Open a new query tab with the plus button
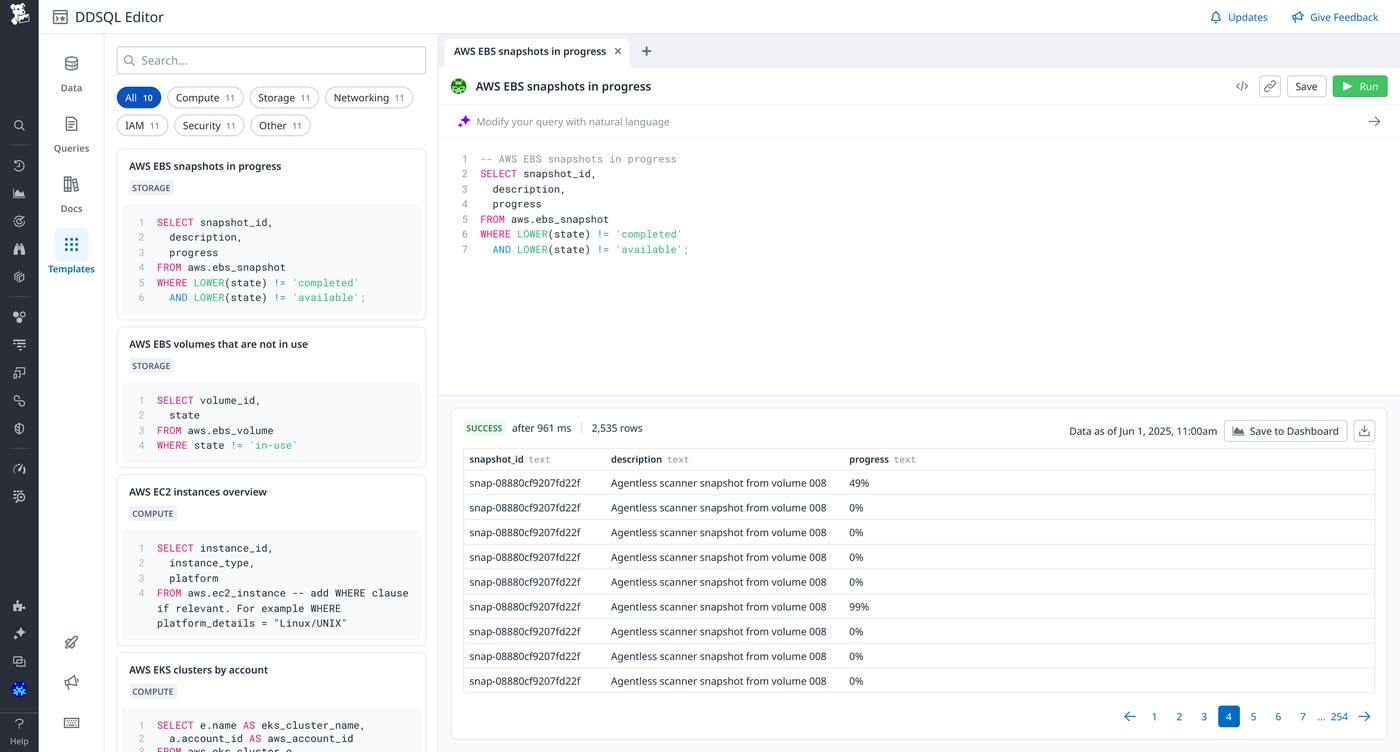 (646, 51)
